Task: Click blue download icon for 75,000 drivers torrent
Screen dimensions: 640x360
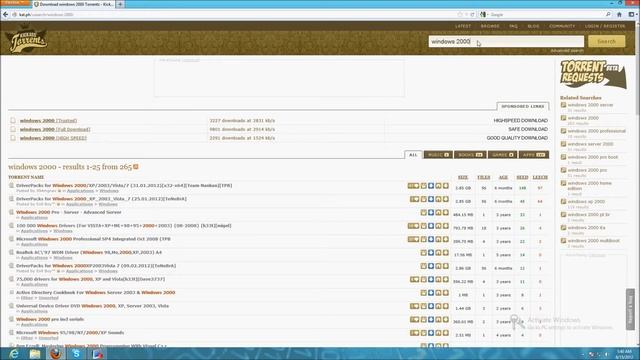Action: coord(431,279)
